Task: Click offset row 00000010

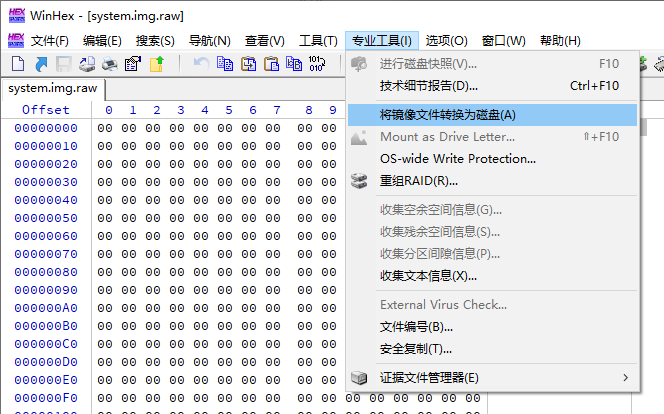Action: coord(46,146)
